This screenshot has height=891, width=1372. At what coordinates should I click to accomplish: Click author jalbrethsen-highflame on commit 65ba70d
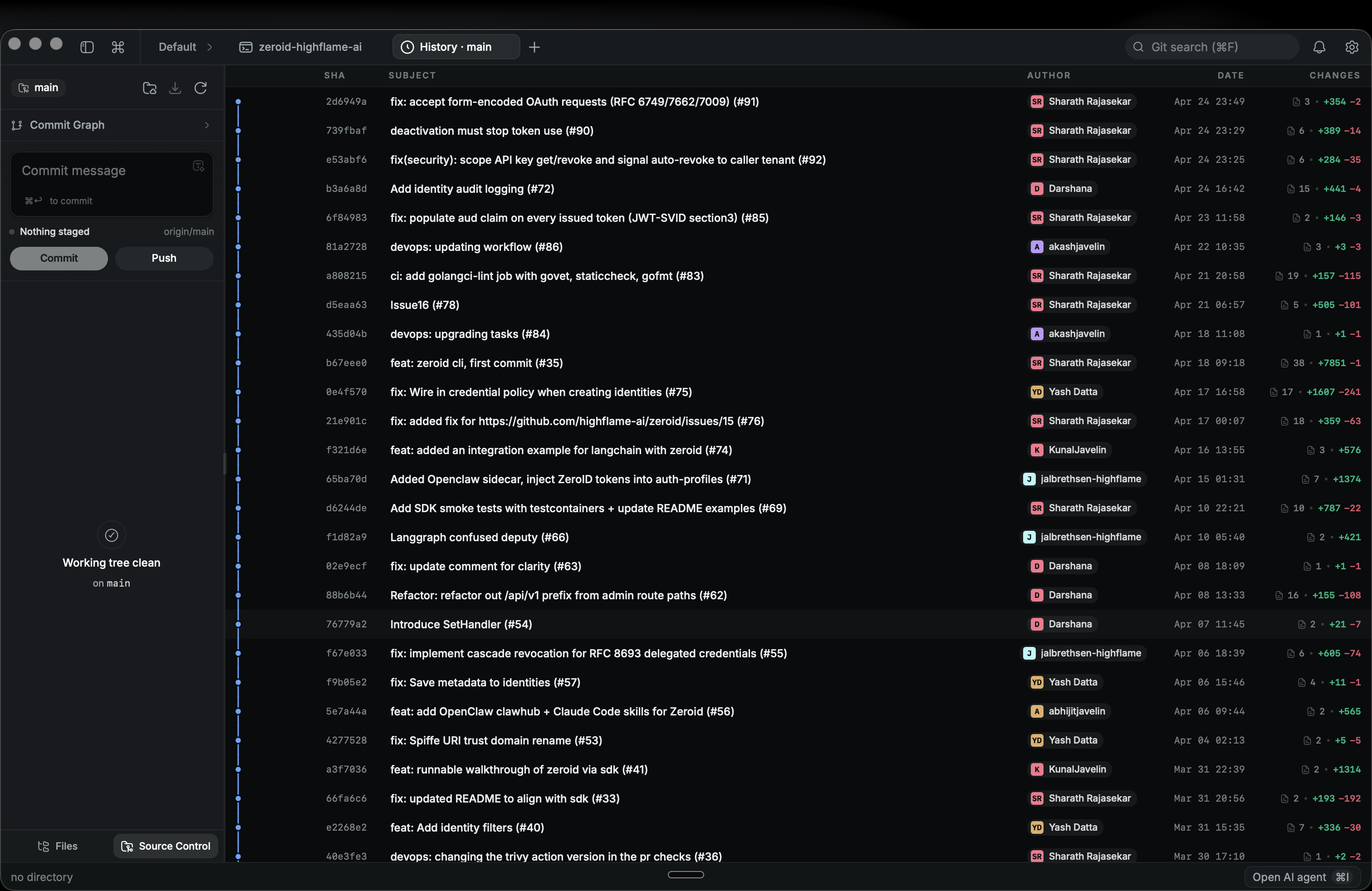click(x=1083, y=480)
